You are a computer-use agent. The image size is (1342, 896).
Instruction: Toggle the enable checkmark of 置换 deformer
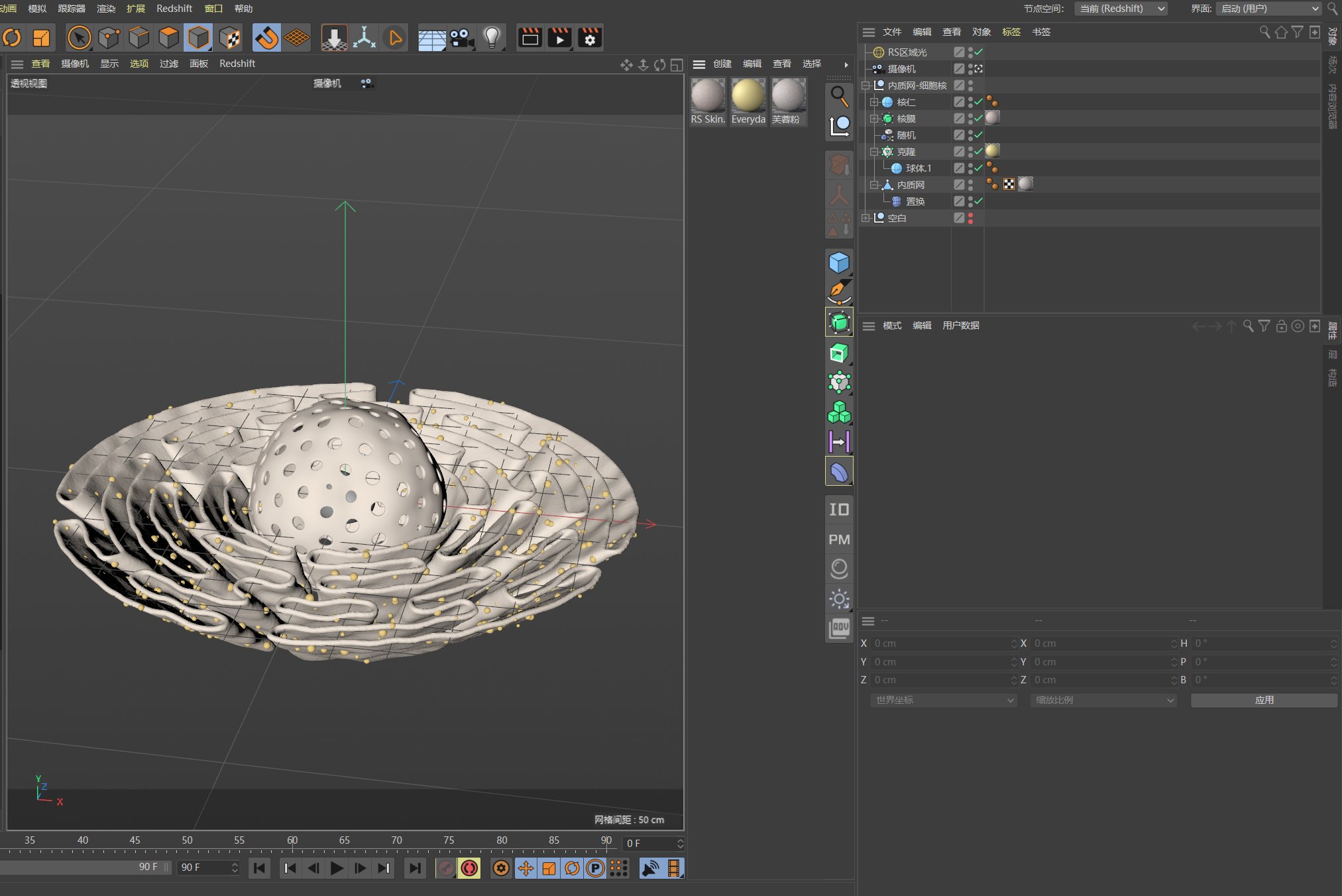[x=978, y=201]
